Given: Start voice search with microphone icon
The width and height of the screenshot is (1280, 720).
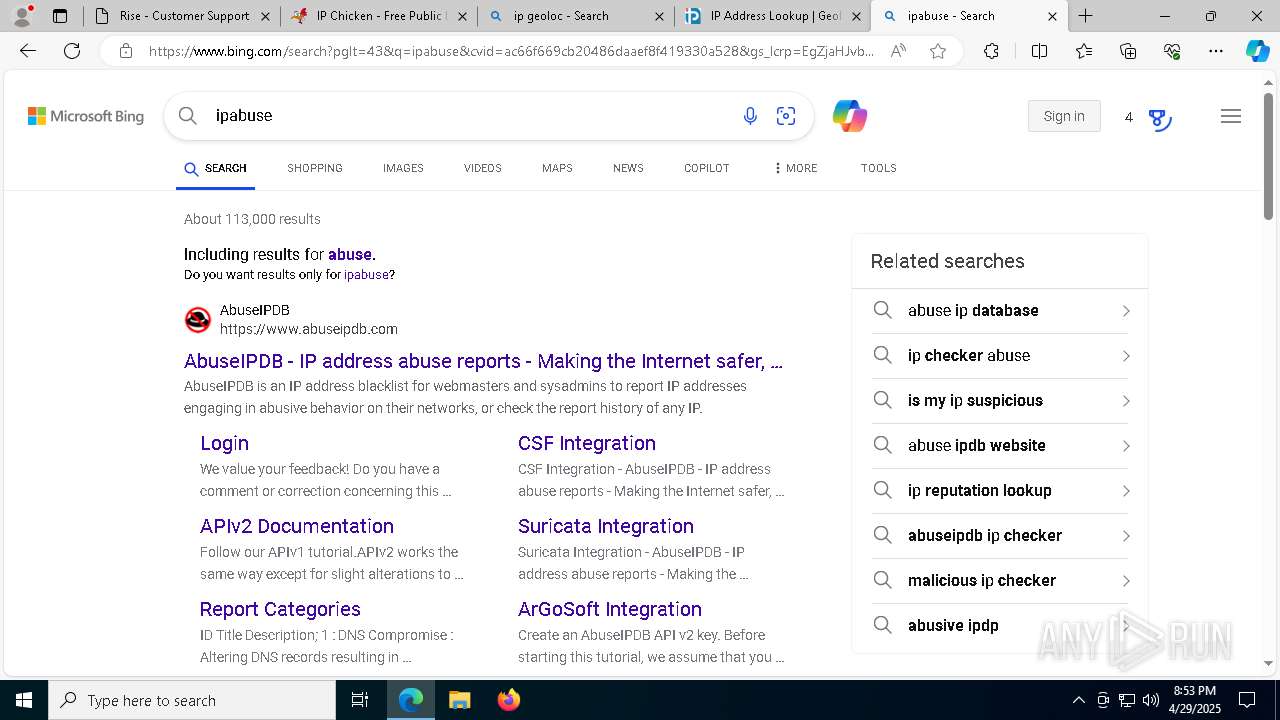Looking at the screenshot, I should [750, 116].
